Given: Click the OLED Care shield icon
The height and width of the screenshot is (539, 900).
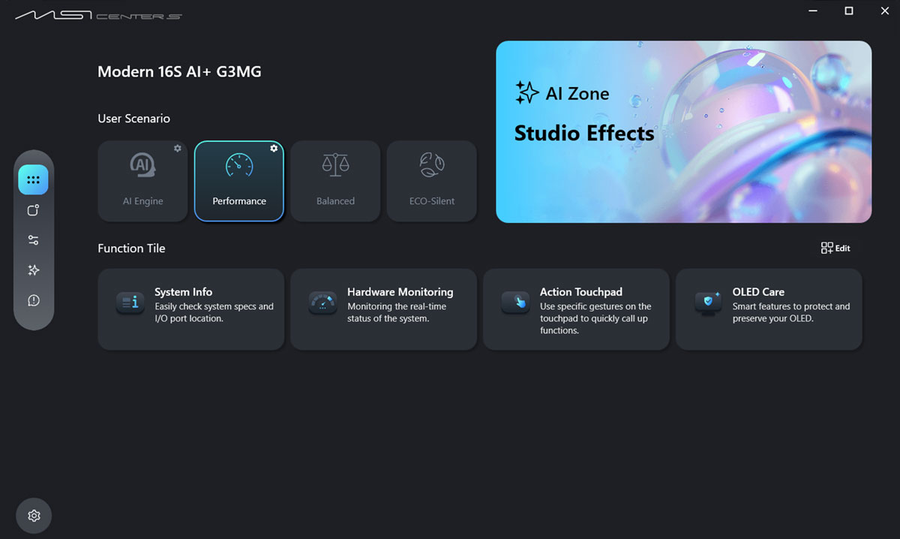Looking at the screenshot, I should pos(708,302).
